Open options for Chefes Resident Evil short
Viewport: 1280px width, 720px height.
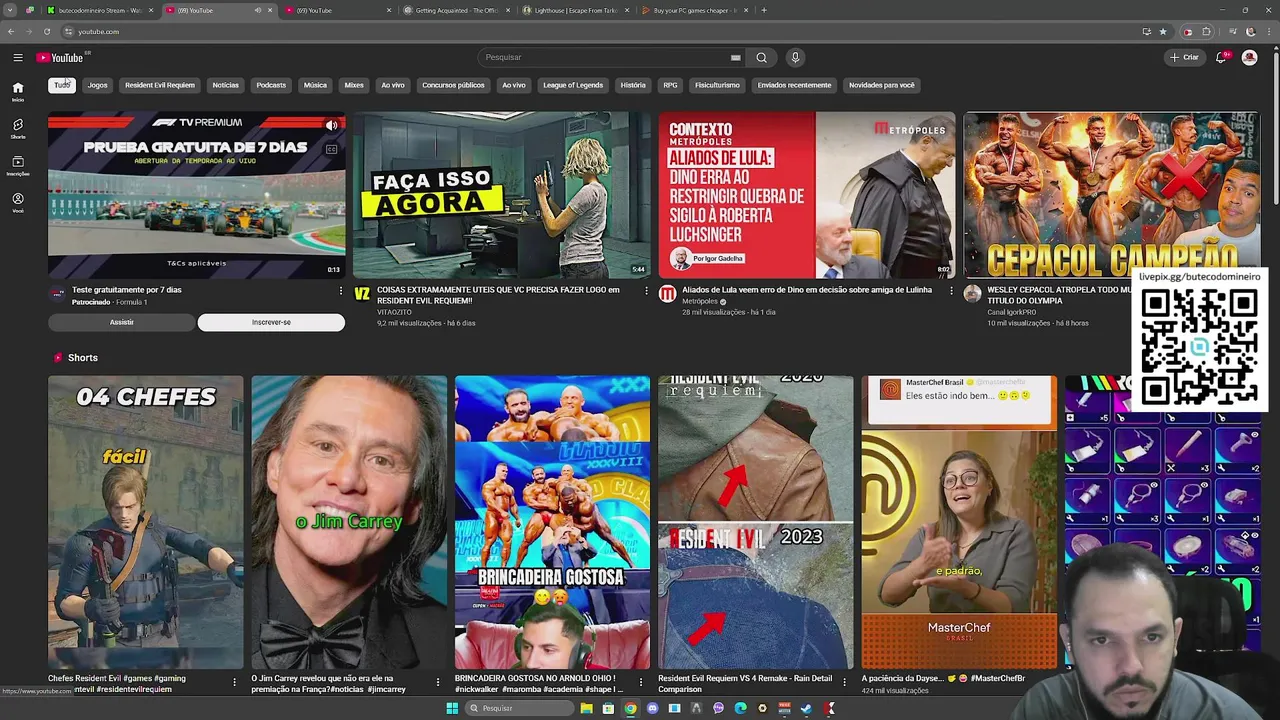235,682
